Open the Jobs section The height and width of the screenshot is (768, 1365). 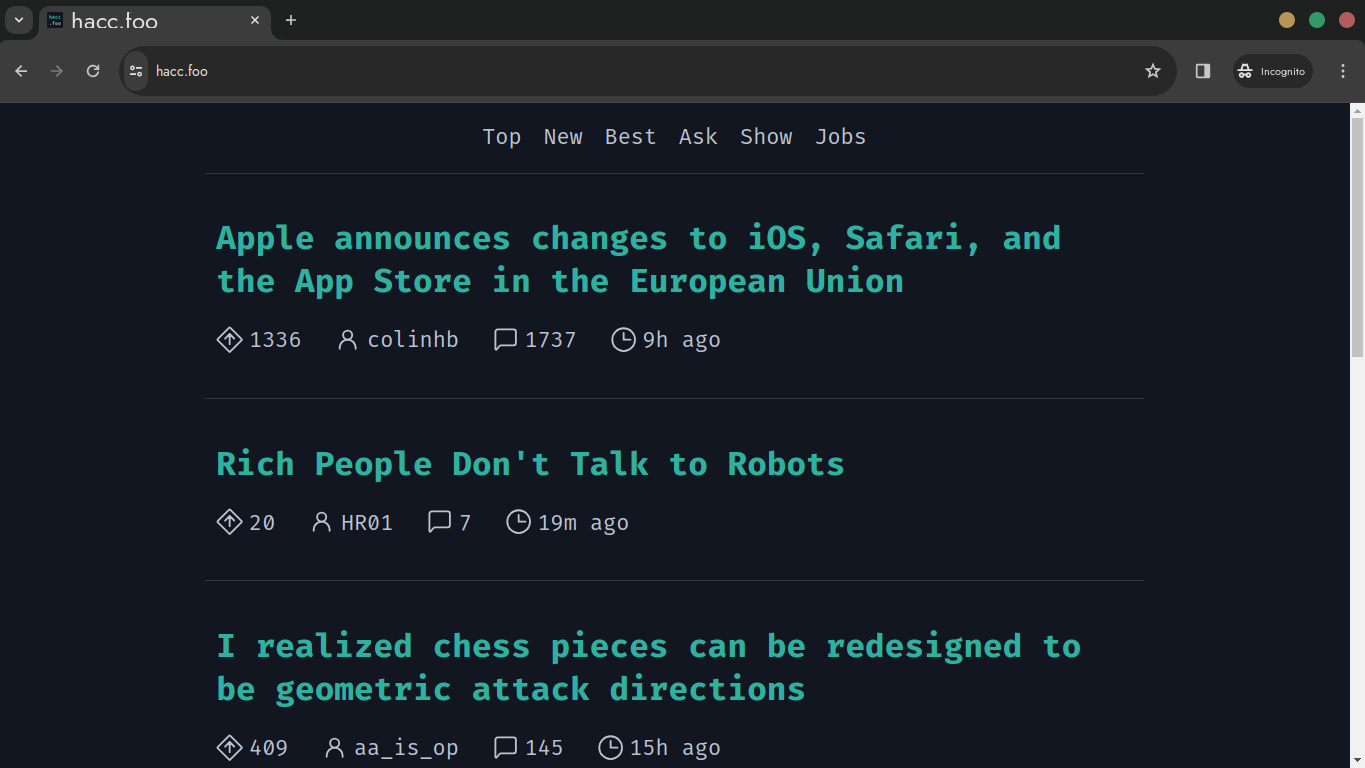pos(841,137)
